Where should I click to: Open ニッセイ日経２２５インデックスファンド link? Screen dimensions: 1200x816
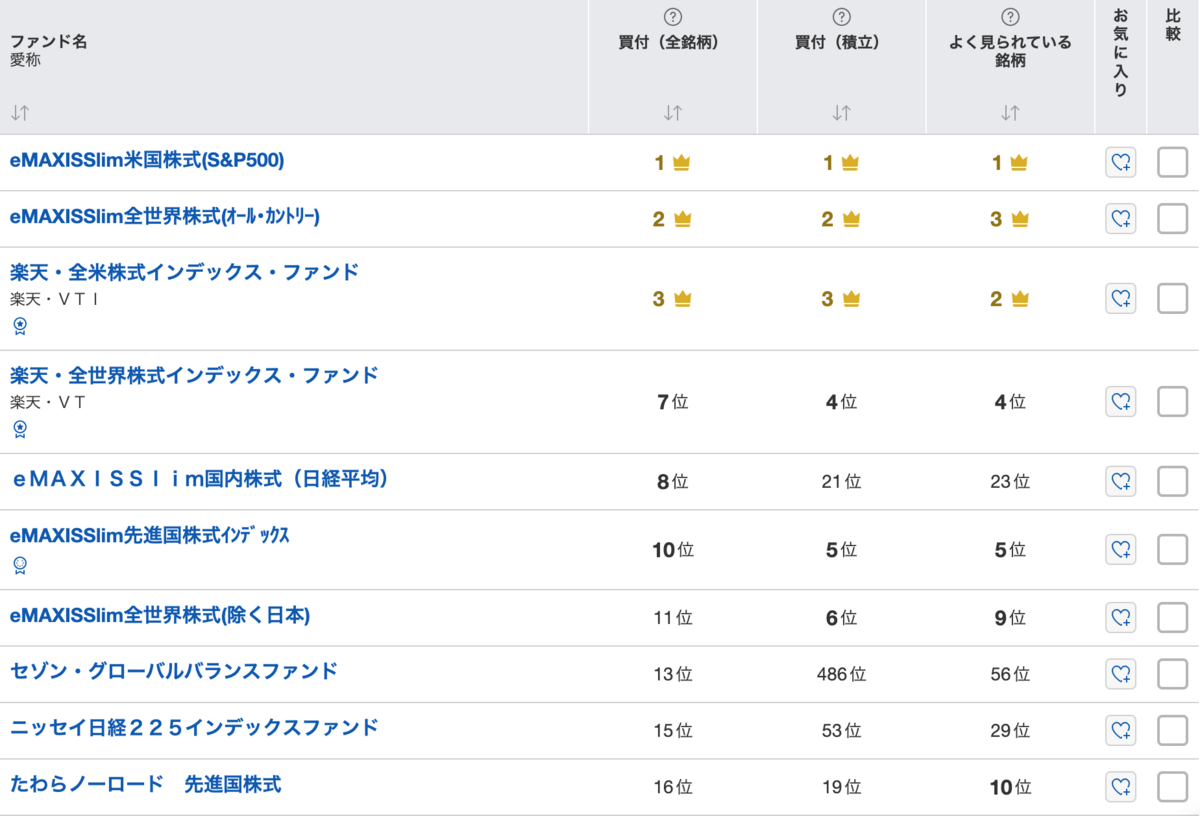pos(194,727)
